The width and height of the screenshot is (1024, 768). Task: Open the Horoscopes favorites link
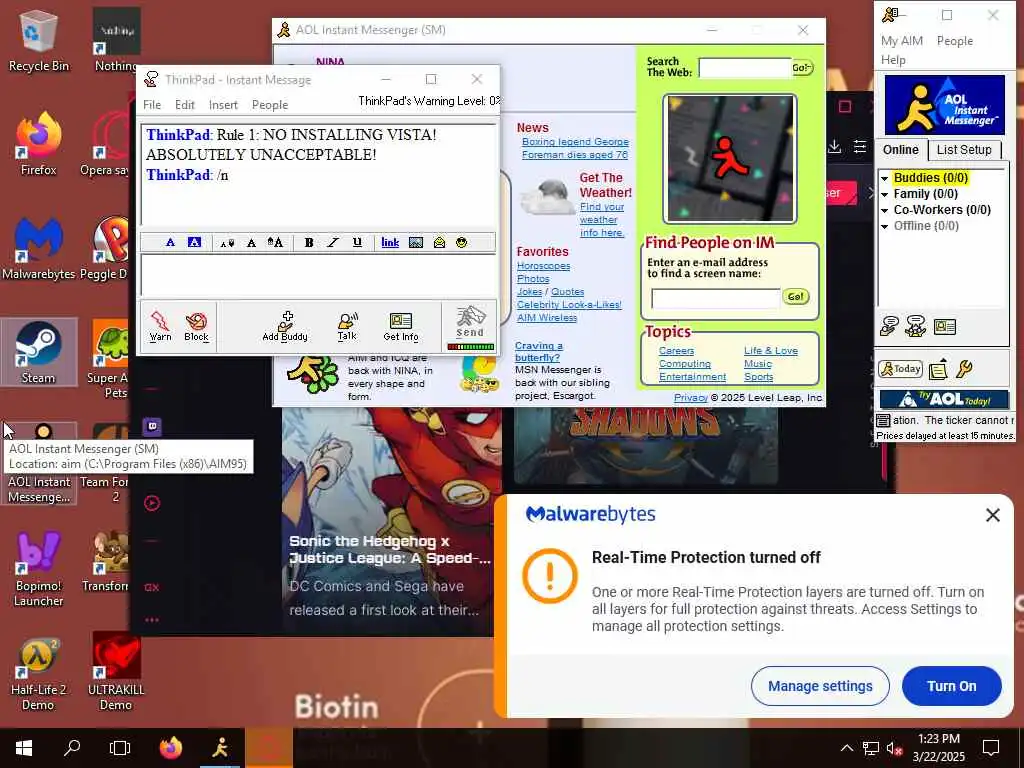[543, 266]
